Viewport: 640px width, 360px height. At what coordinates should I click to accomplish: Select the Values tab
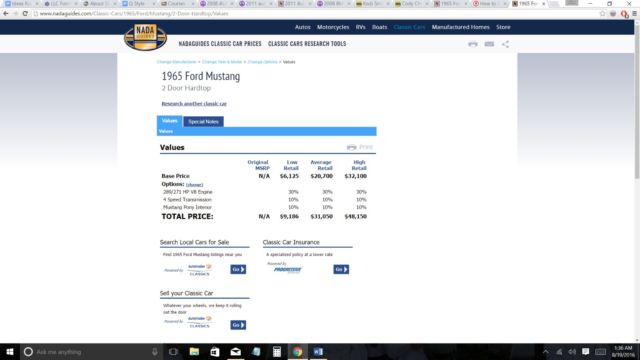pos(169,121)
